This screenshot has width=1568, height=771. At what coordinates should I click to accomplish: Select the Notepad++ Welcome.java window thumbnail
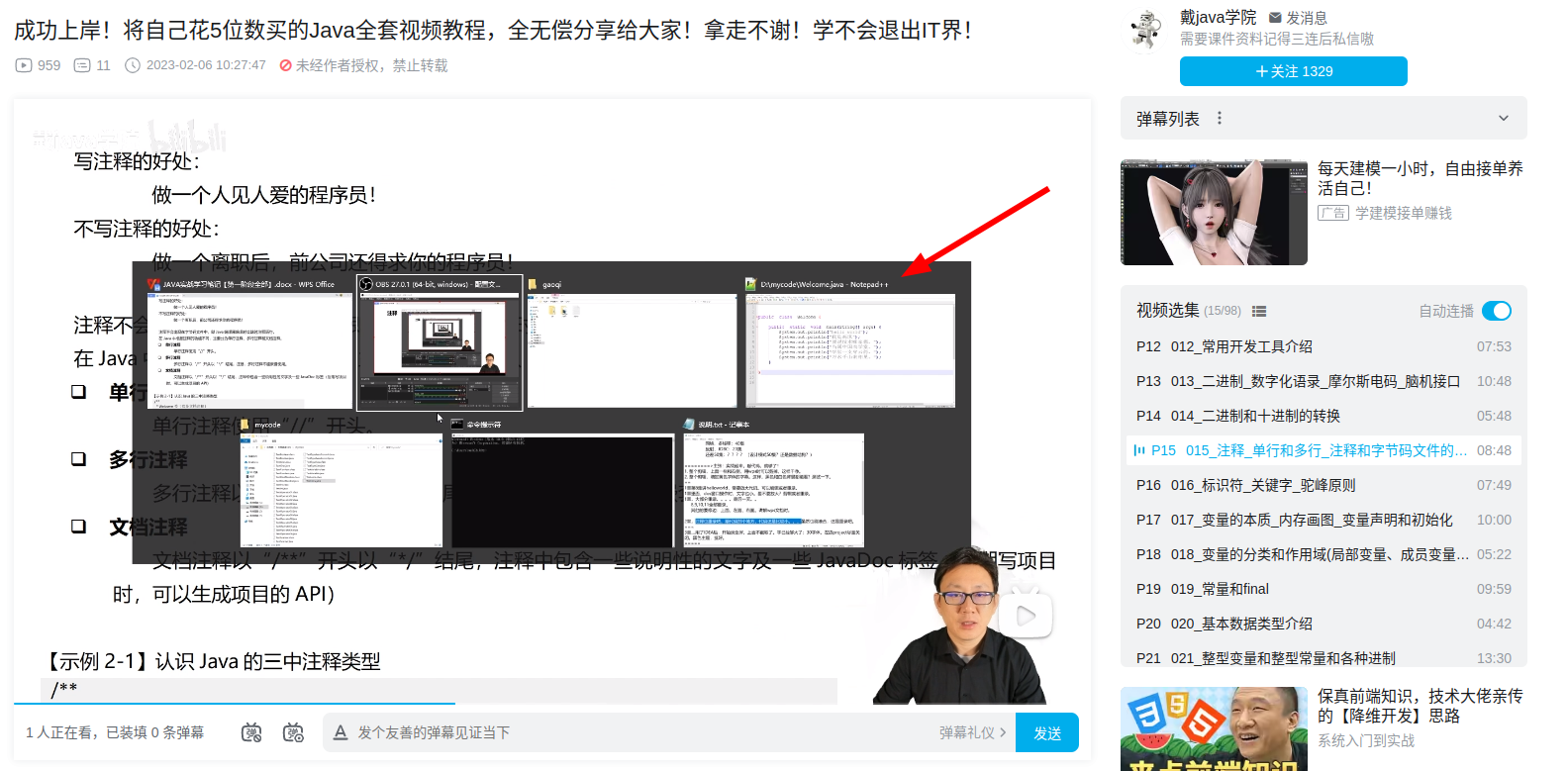pyautogui.click(x=850, y=342)
